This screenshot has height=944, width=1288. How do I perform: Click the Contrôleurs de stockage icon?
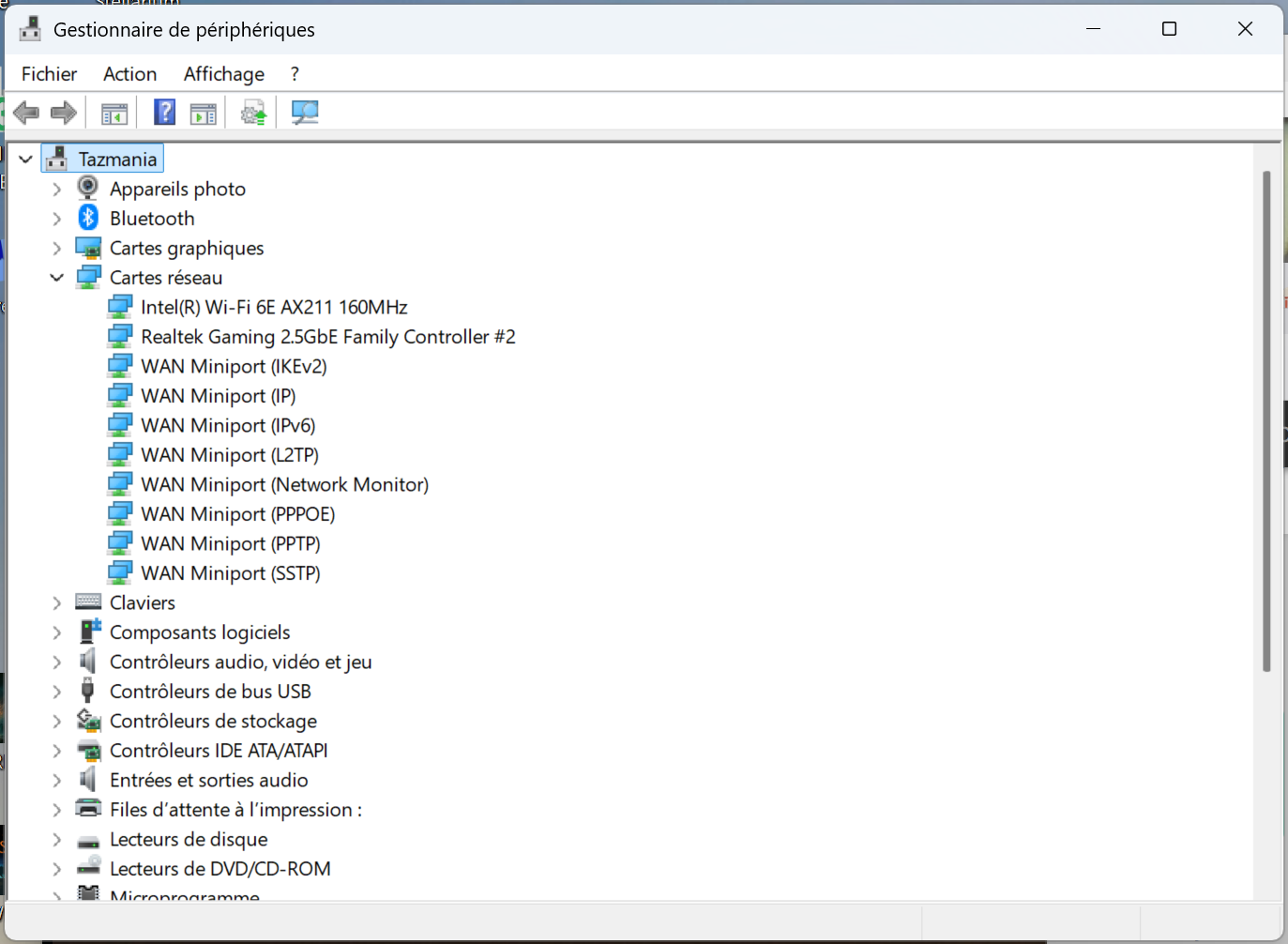88,720
